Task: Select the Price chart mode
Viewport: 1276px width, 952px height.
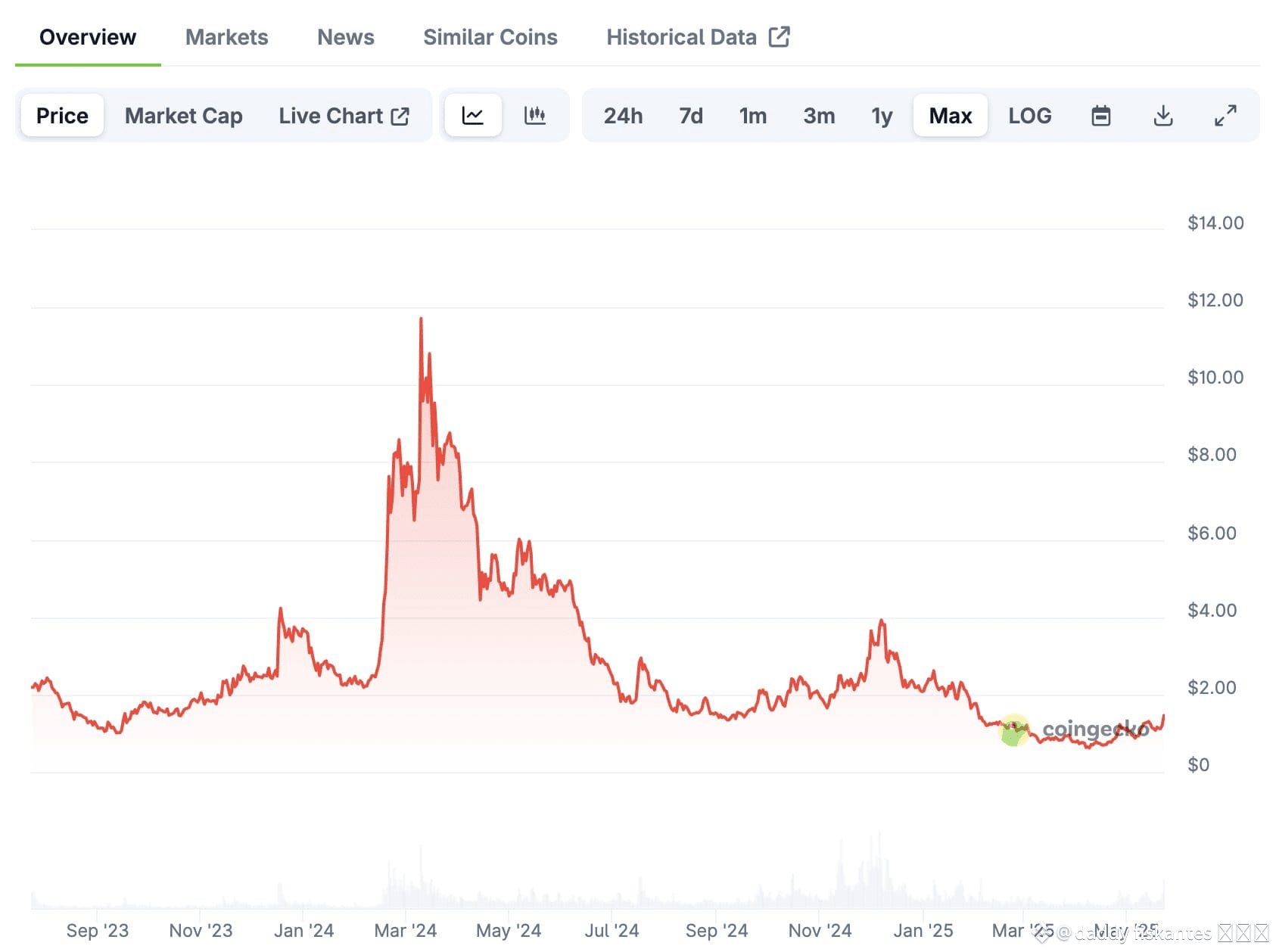Action: point(62,115)
